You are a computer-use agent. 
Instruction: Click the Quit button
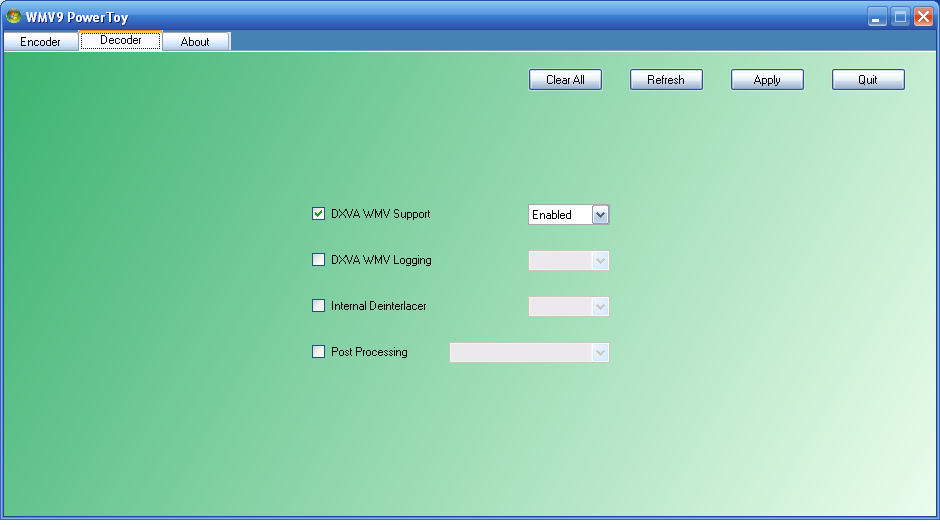click(868, 80)
